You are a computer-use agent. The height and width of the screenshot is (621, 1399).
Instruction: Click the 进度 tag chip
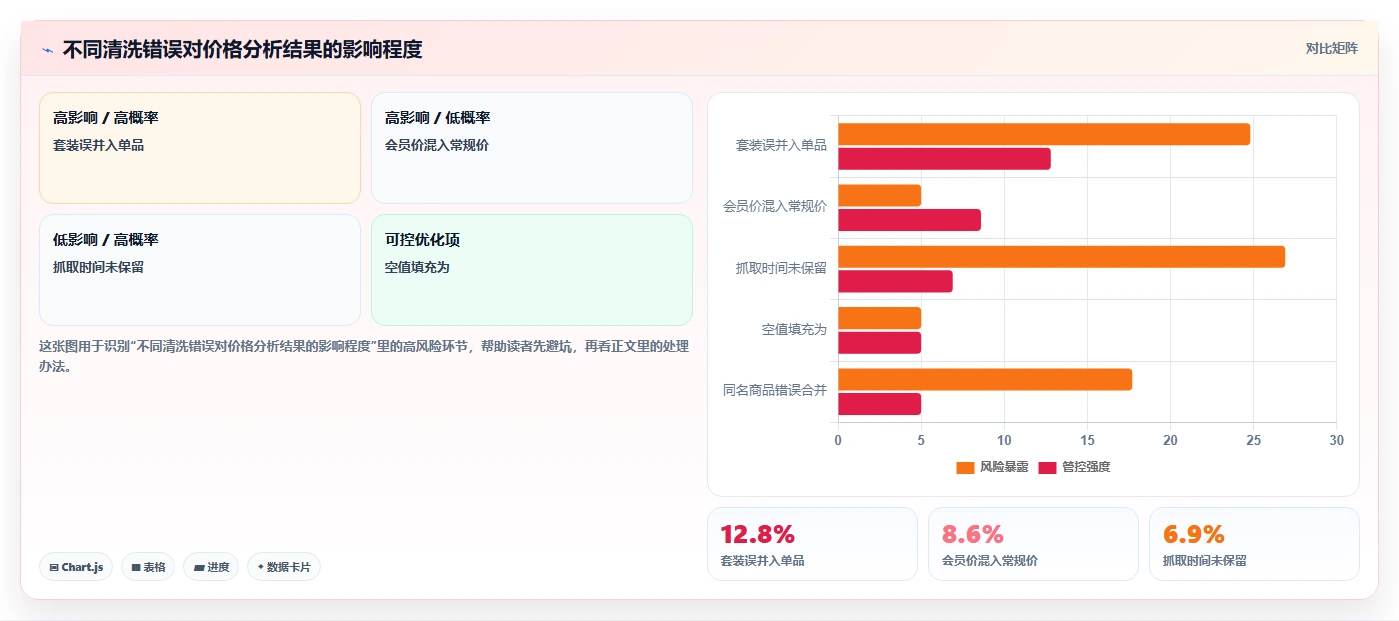[x=211, y=567]
